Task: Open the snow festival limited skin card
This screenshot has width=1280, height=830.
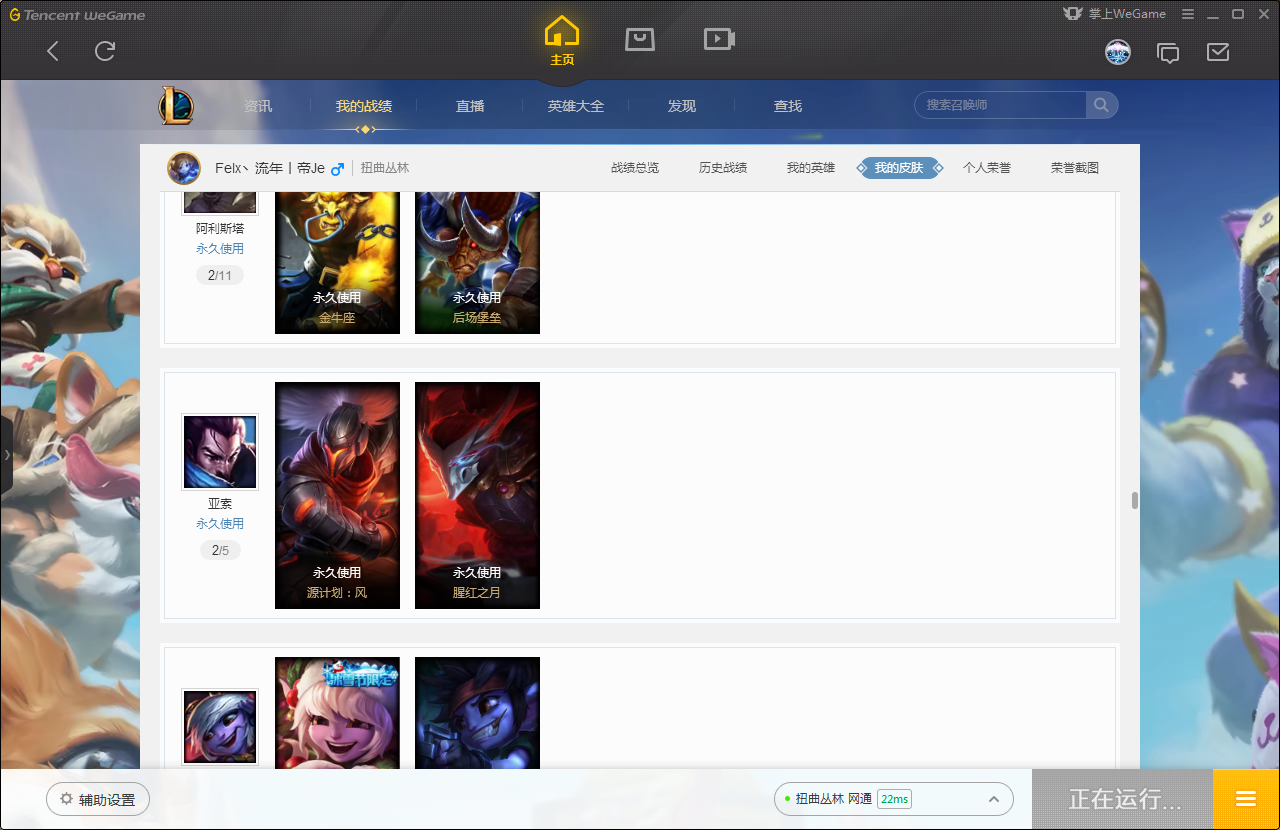Action: point(337,713)
